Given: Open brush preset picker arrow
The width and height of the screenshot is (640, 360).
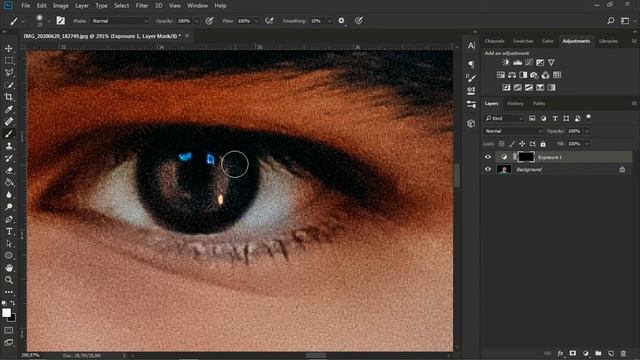Looking at the screenshot, I should 49,21.
